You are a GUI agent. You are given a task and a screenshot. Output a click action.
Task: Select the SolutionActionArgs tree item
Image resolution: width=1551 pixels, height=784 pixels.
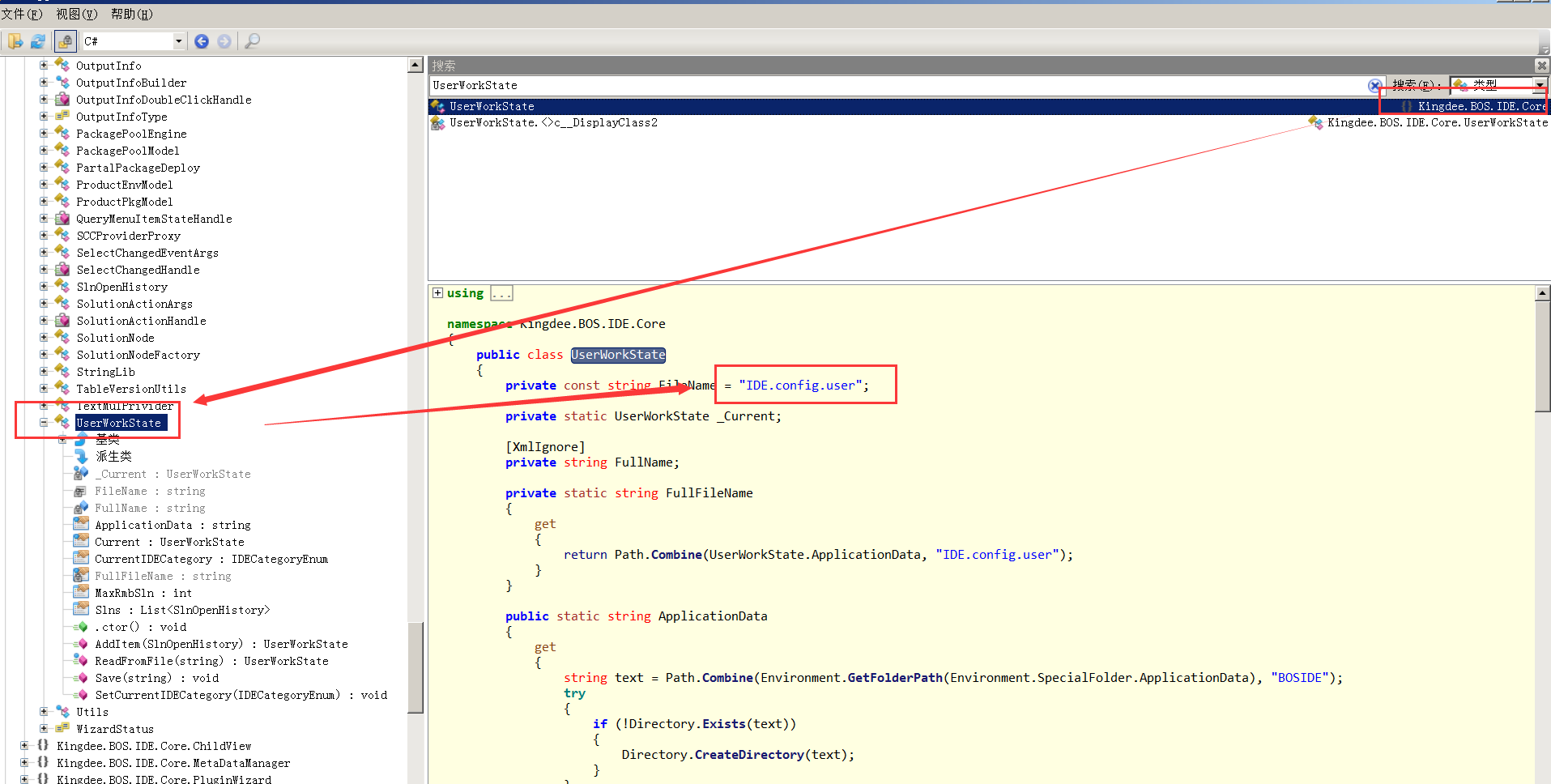coord(134,304)
